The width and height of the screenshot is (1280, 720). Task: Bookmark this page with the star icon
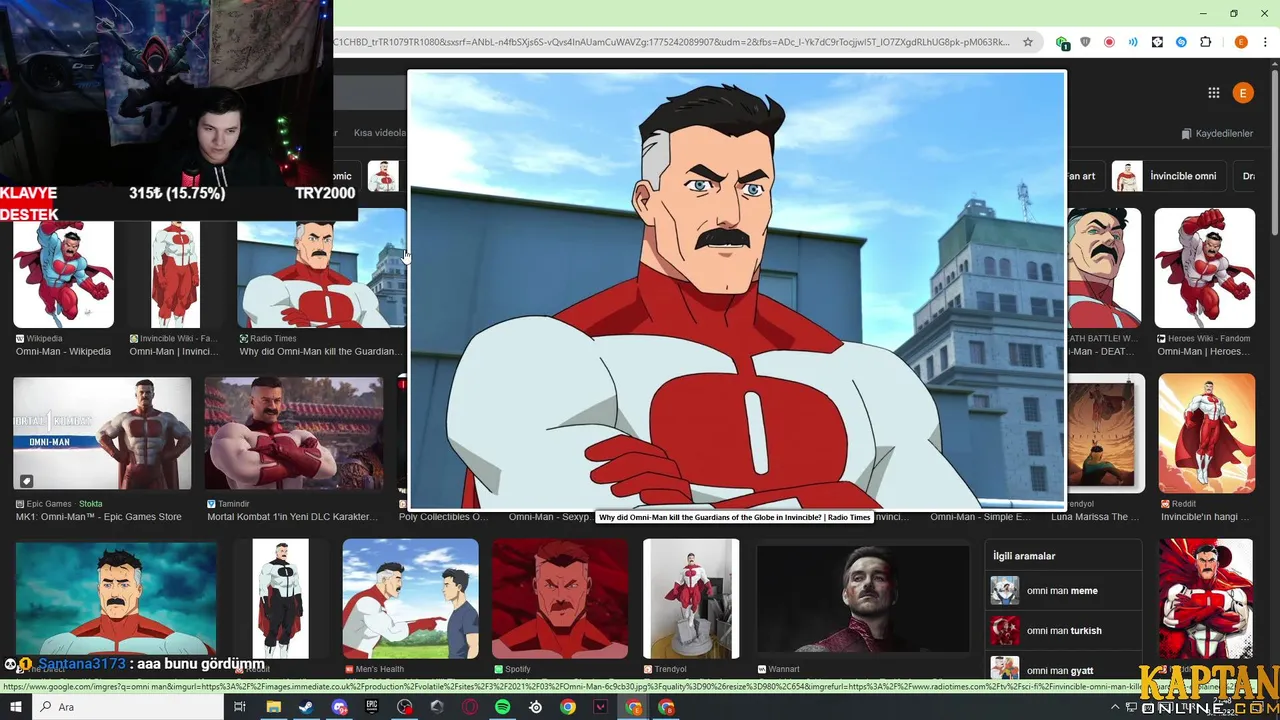1027,42
